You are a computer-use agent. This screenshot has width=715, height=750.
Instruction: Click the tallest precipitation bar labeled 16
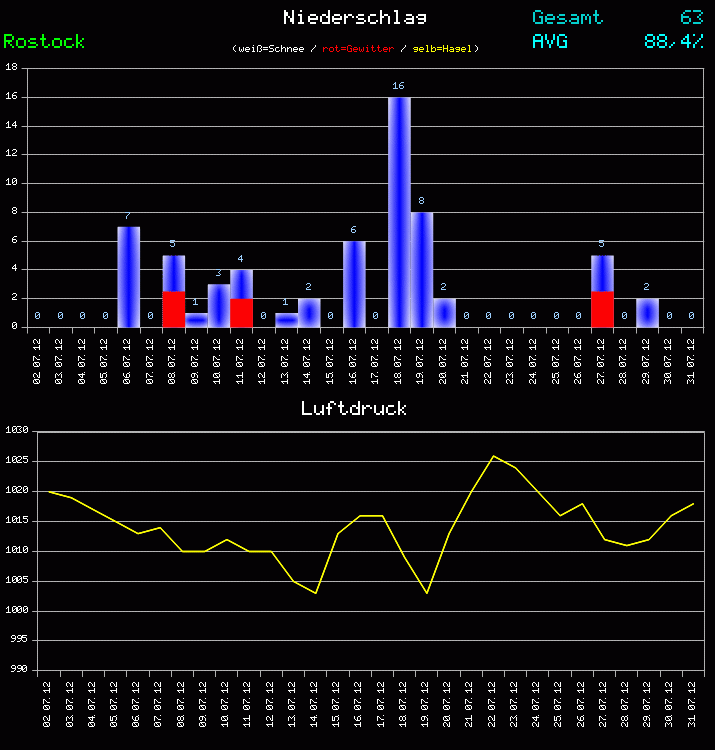click(x=399, y=212)
